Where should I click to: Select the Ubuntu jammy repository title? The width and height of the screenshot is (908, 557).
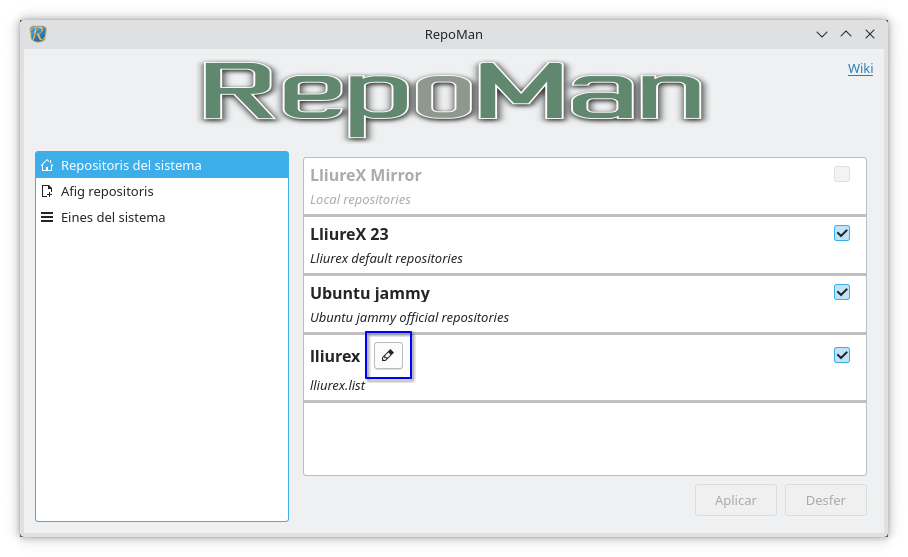(x=370, y=294)
